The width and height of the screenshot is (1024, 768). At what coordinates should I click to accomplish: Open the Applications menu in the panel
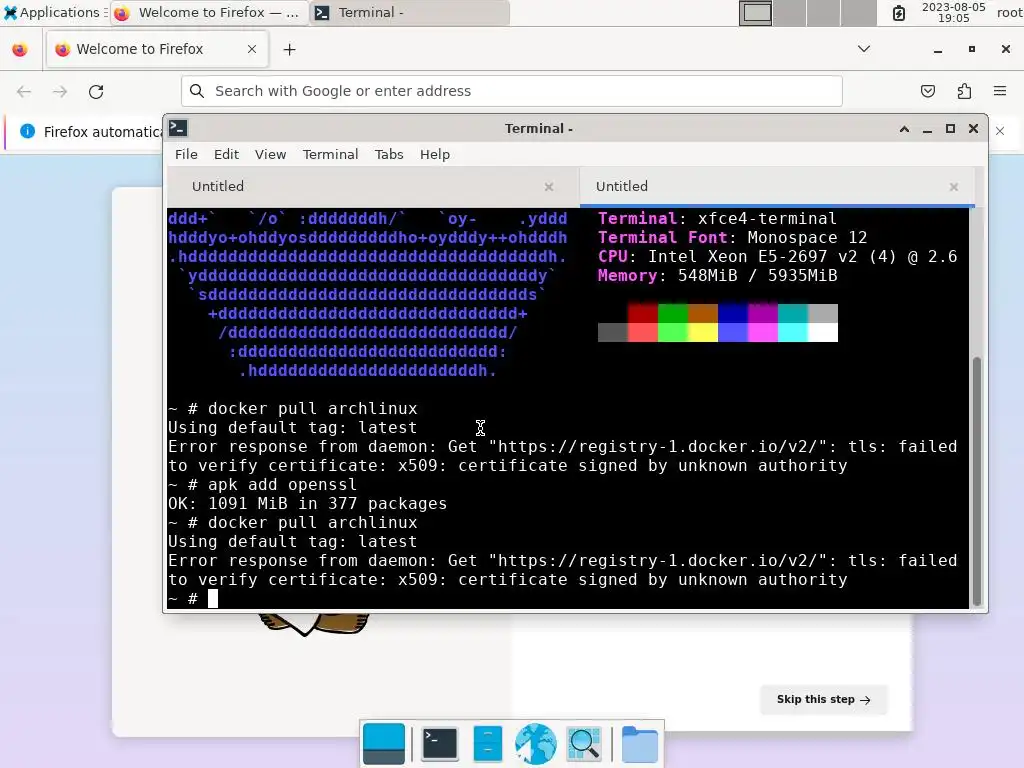point(54,12)
